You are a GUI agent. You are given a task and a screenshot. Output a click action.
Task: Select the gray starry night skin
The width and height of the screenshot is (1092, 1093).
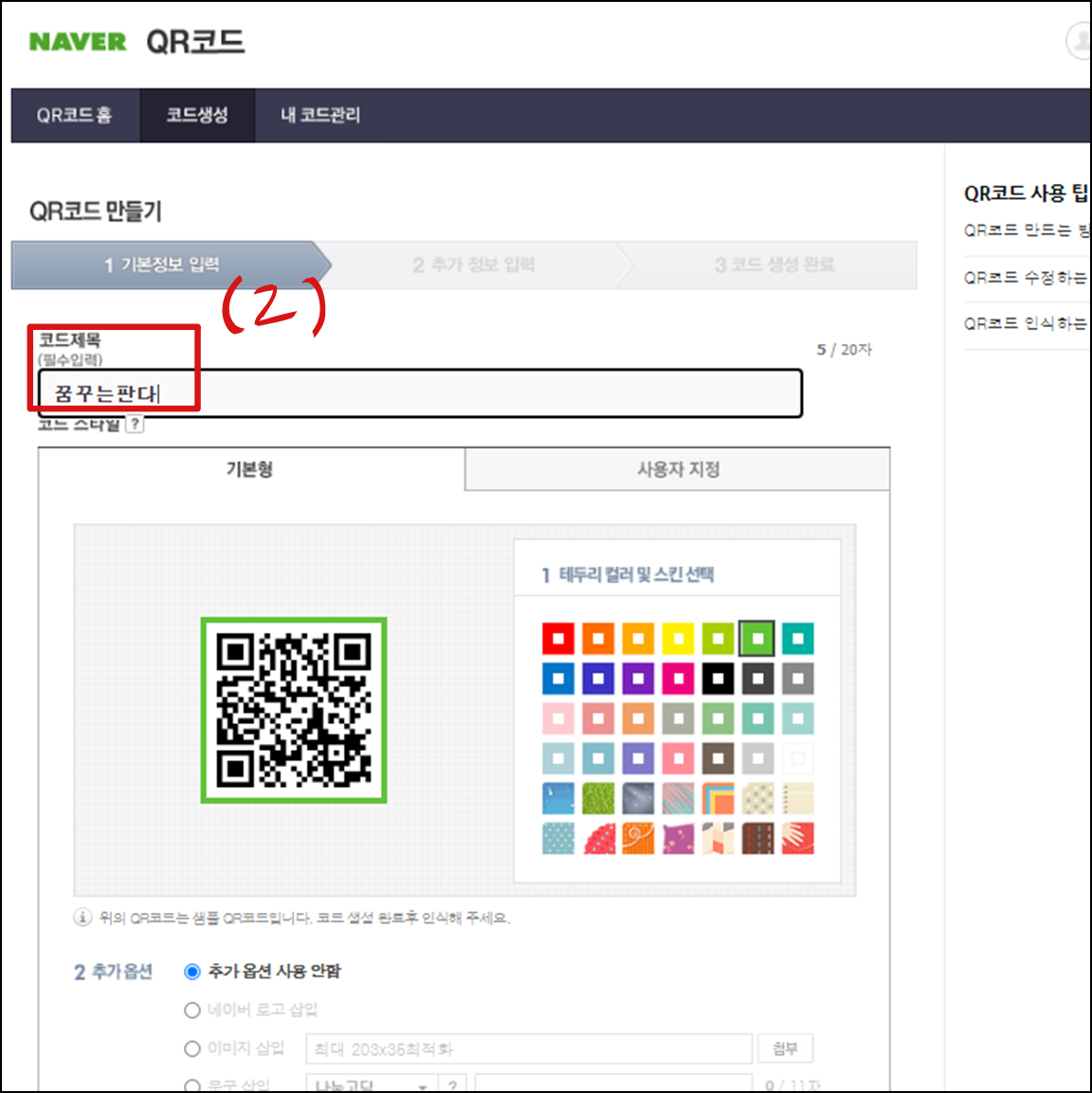tap(638, 798)
